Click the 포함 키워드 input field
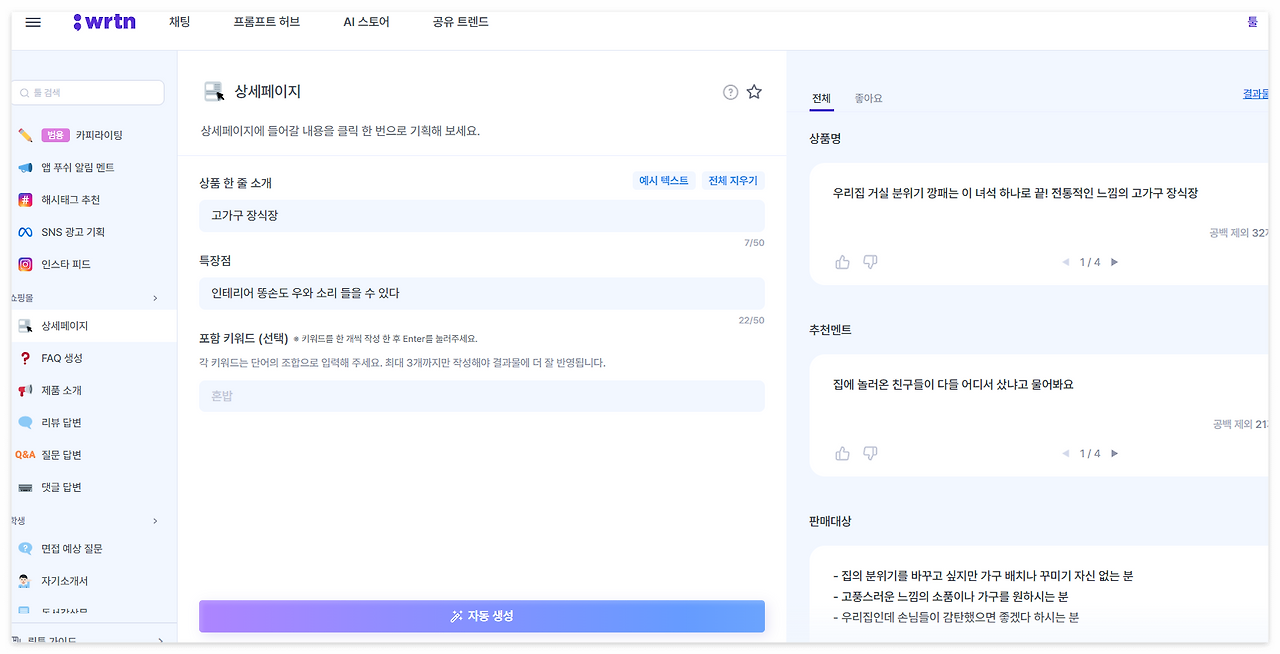Viewport: 1280px width, 654px height. tap(481, 397)
